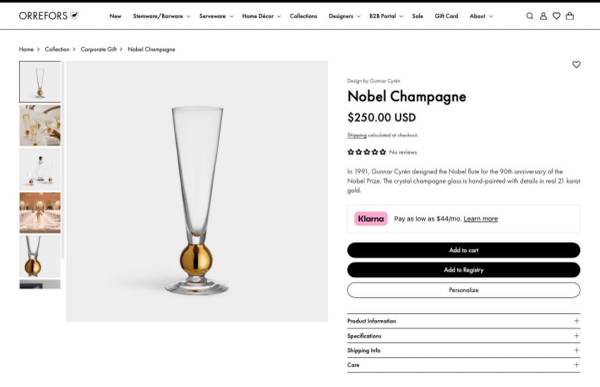Click the Add to cart button
The height and width of the screenshot is (387, 600).
463,250
